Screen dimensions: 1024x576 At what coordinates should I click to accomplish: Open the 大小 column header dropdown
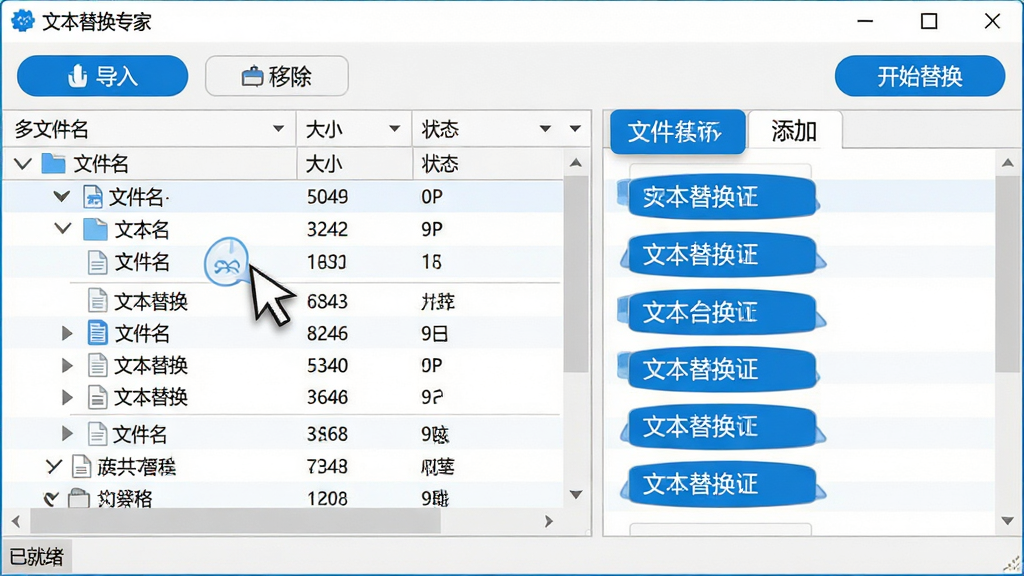tap(394, 129)
